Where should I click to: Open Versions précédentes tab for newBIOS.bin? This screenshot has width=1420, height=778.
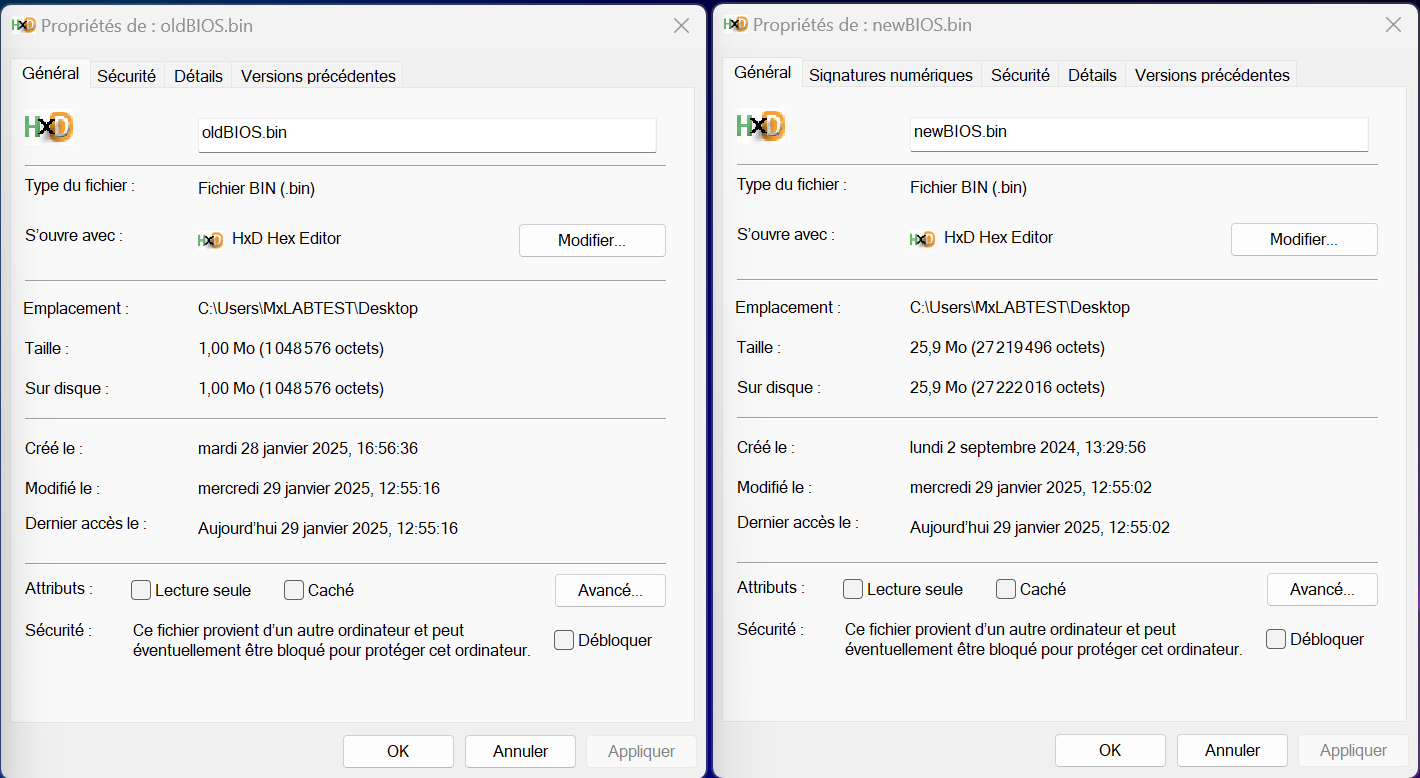(x=1212, y=75)
